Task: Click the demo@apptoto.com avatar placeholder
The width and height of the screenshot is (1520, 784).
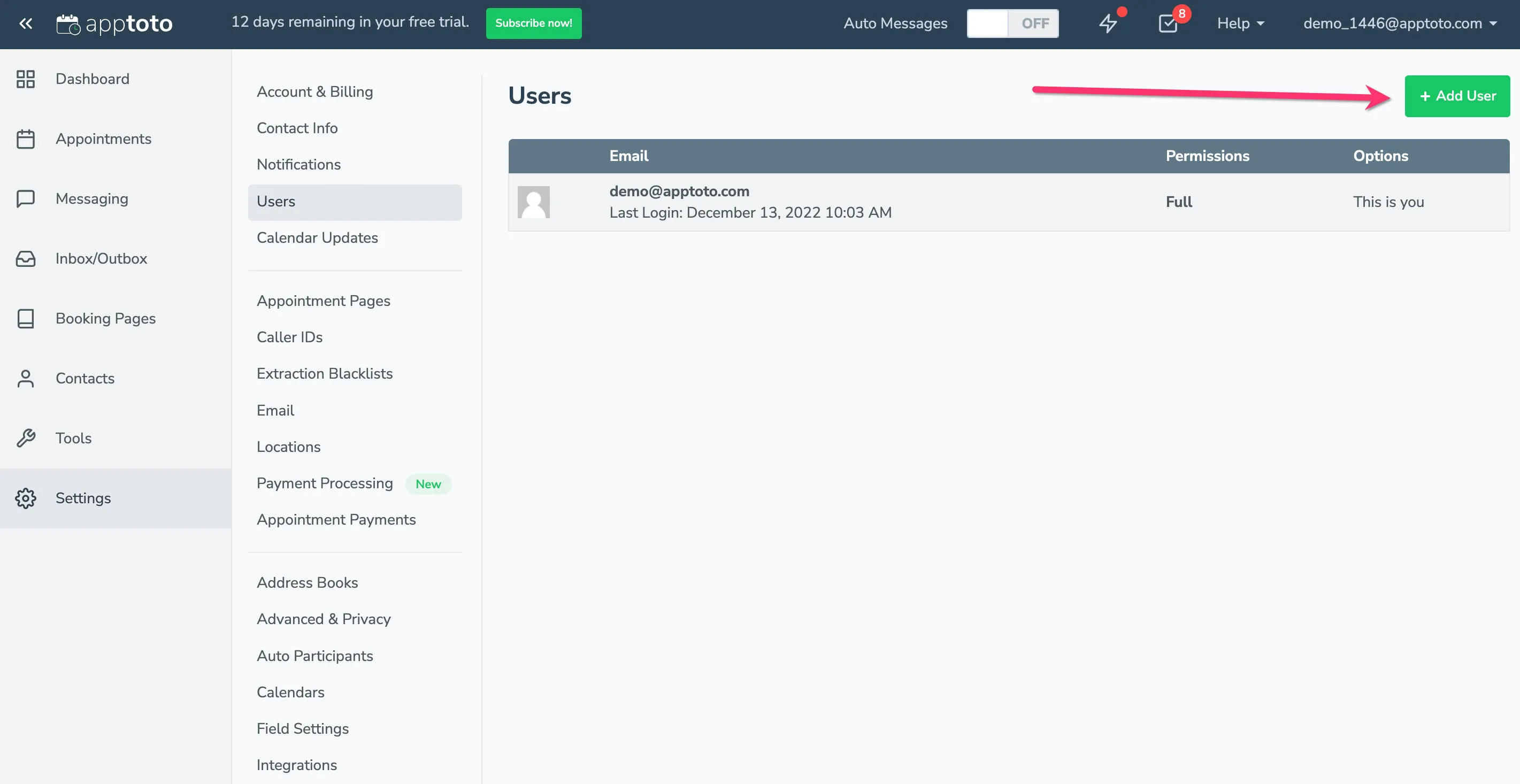Action: [533, 202]
